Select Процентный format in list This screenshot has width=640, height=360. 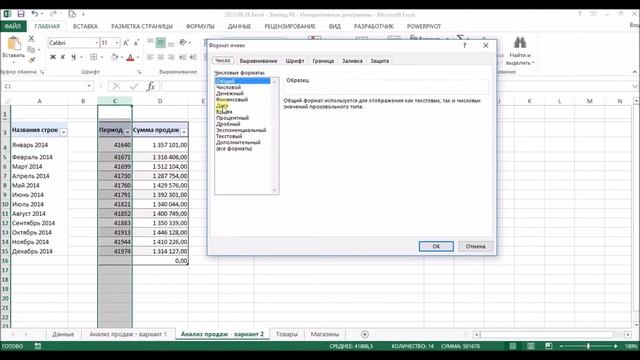(x=232, y=118)
